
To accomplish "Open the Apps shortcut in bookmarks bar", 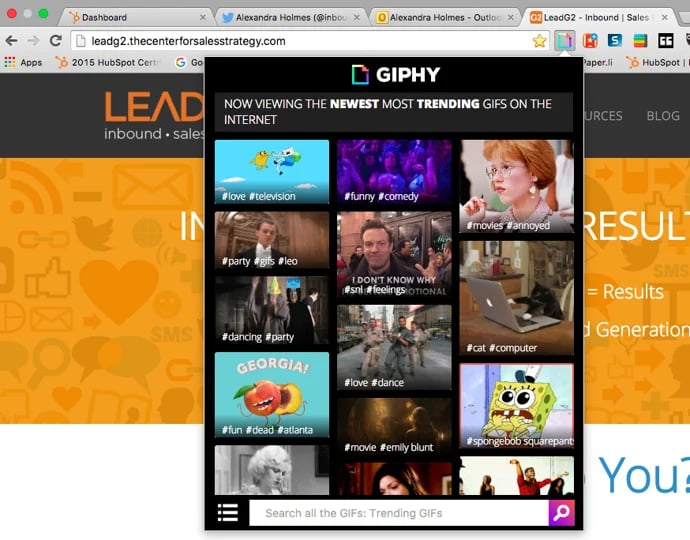I will click(x=23, y=62).
